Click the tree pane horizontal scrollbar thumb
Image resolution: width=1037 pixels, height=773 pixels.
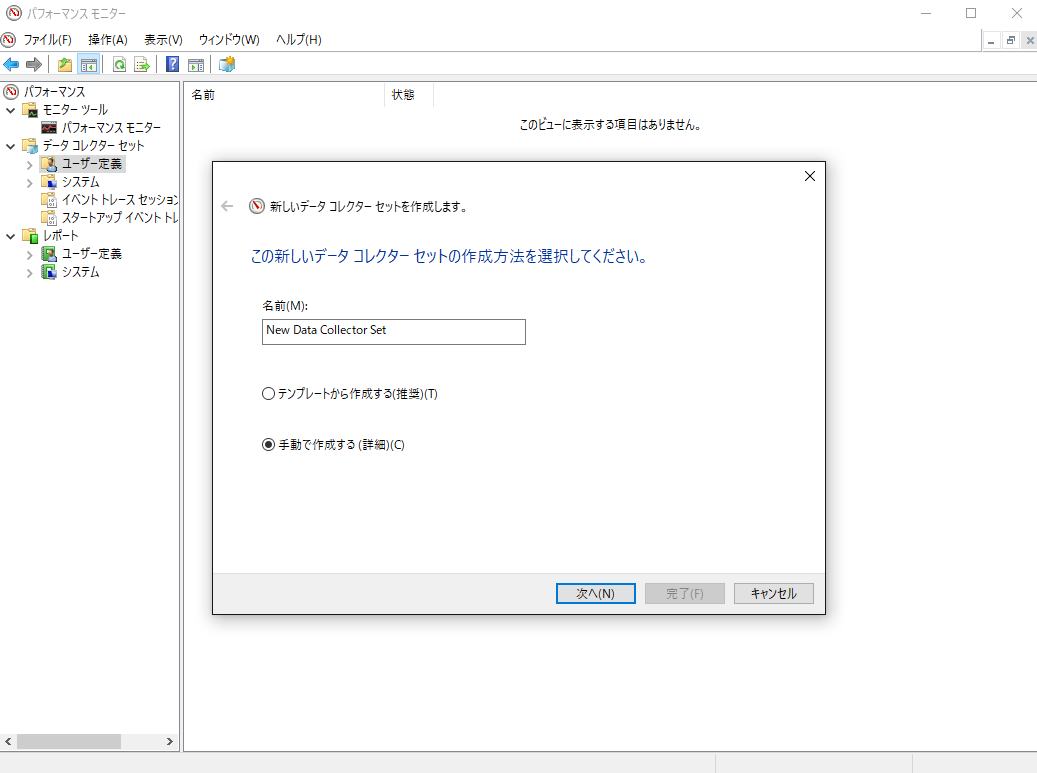tap(69, 741)
